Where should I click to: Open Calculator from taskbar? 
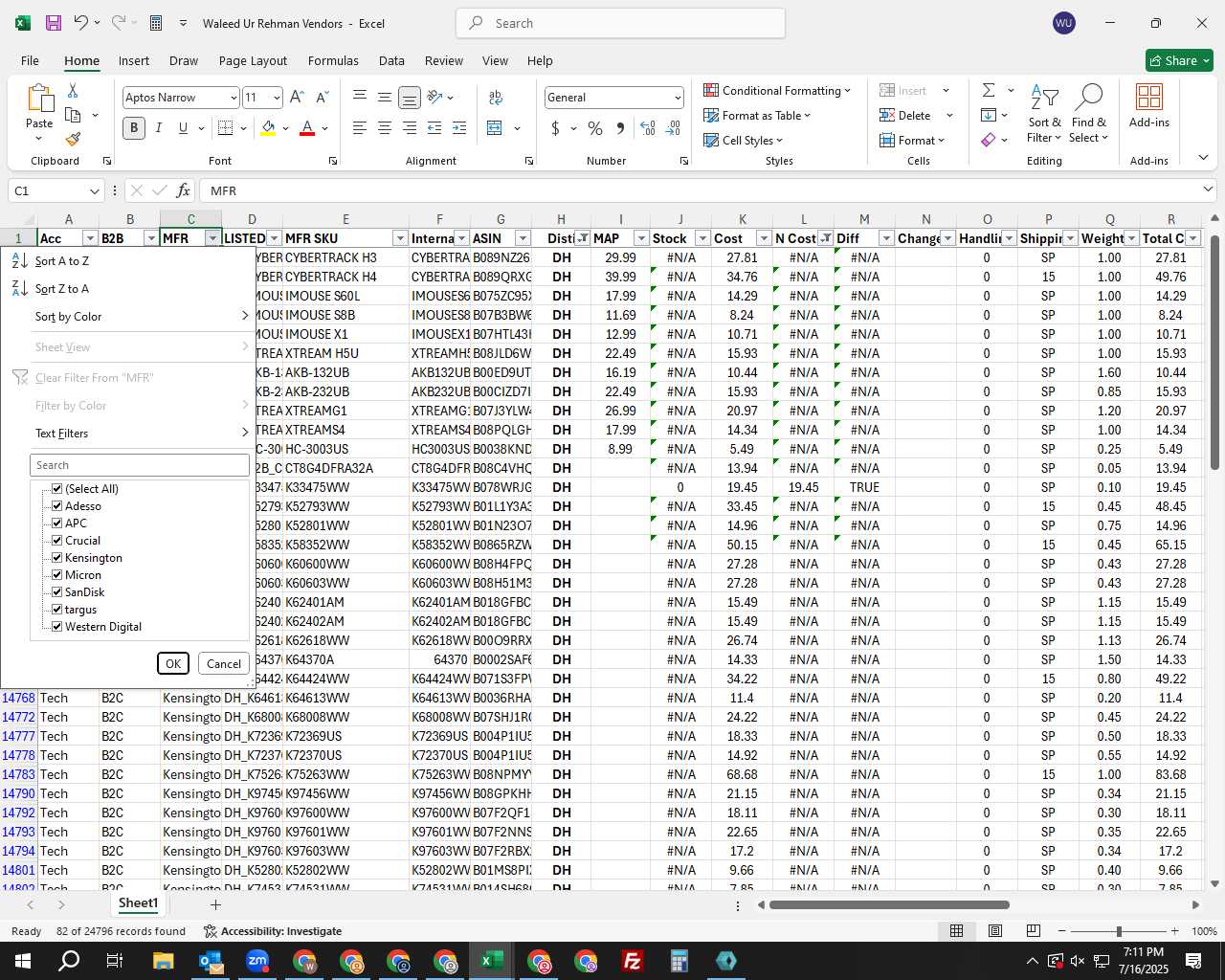pos(679,961)
